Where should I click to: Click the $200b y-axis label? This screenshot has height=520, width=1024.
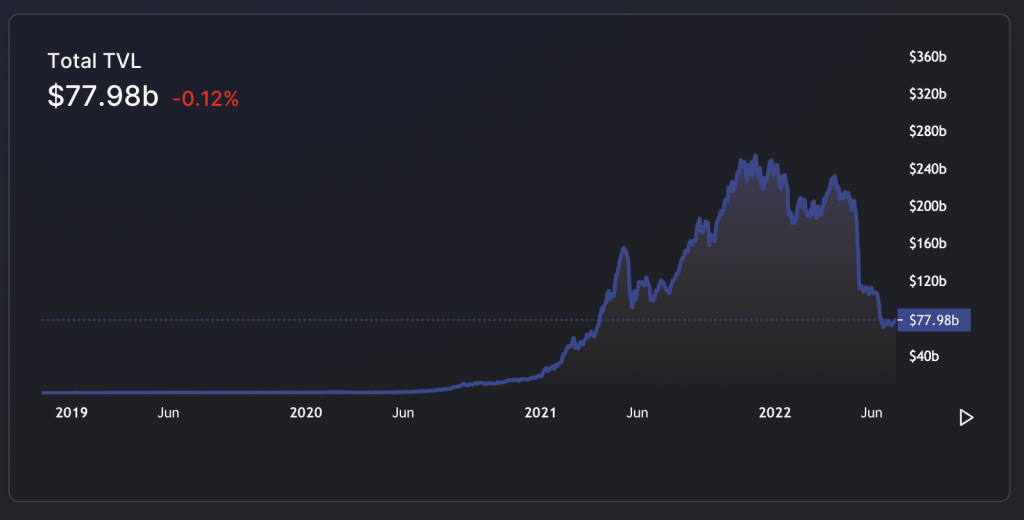(x=927, y=206)
